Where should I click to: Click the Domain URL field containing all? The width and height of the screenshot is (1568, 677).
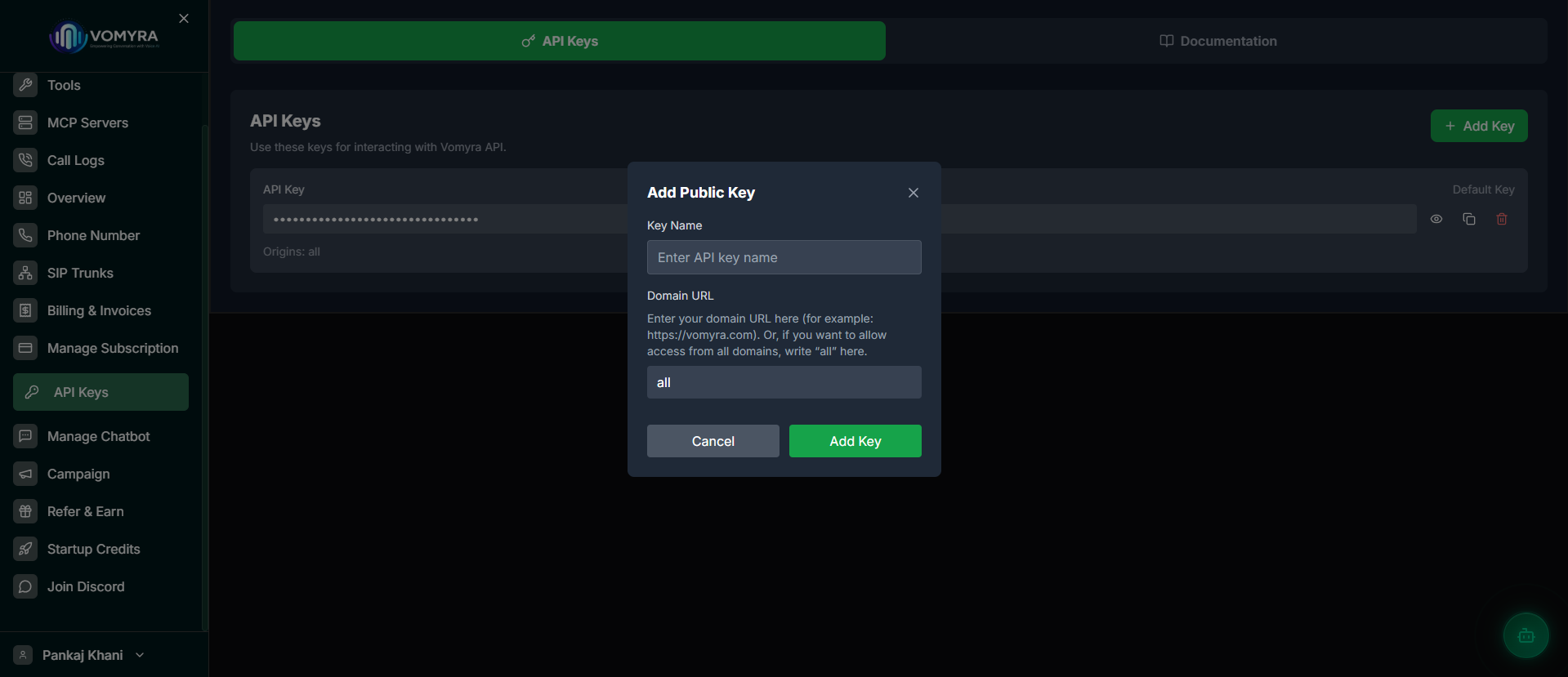784,382
